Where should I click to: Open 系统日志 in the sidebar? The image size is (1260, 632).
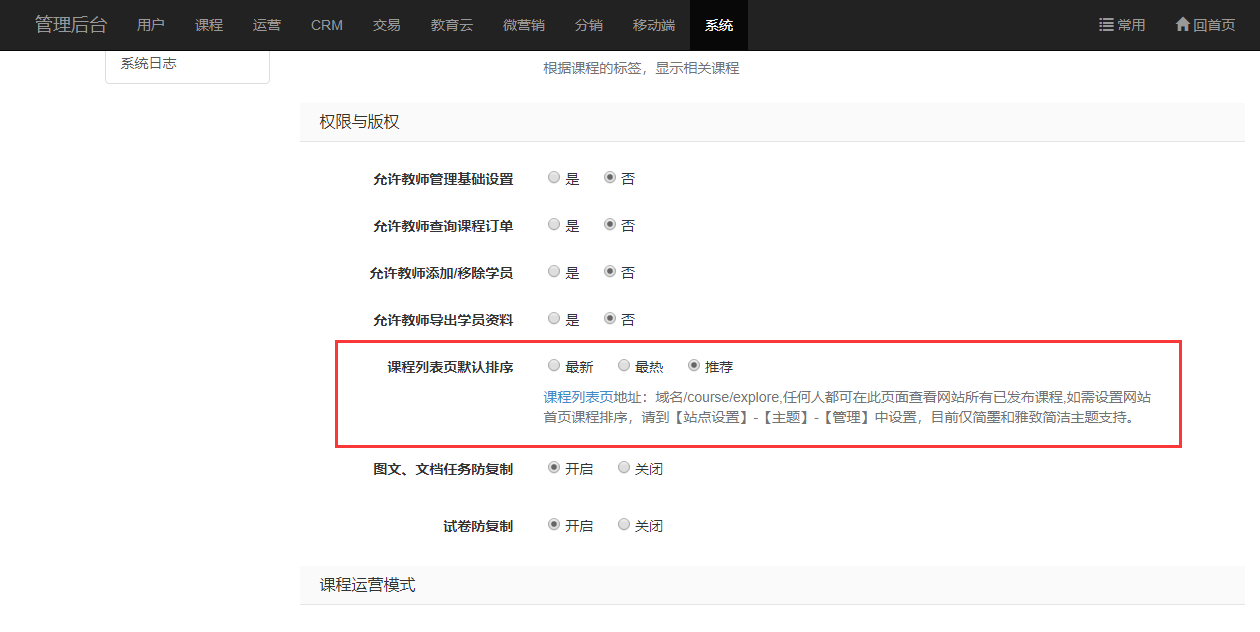pyautogui.click(x=149, y=64)
